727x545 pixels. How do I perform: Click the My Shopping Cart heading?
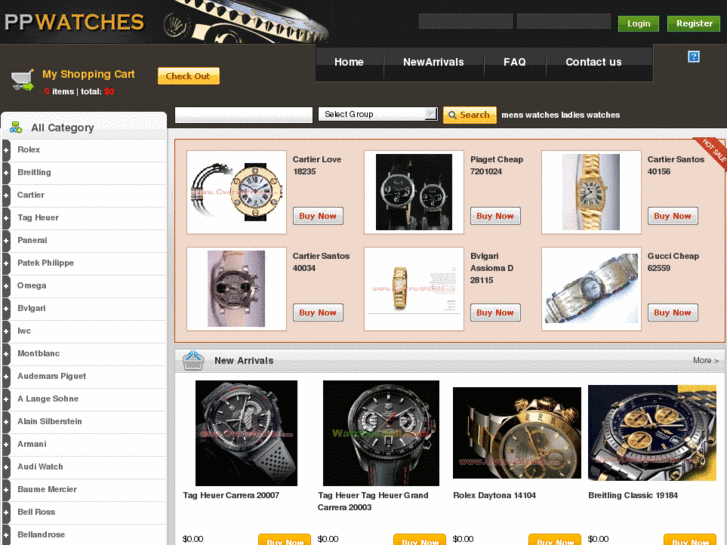point(88,74)
